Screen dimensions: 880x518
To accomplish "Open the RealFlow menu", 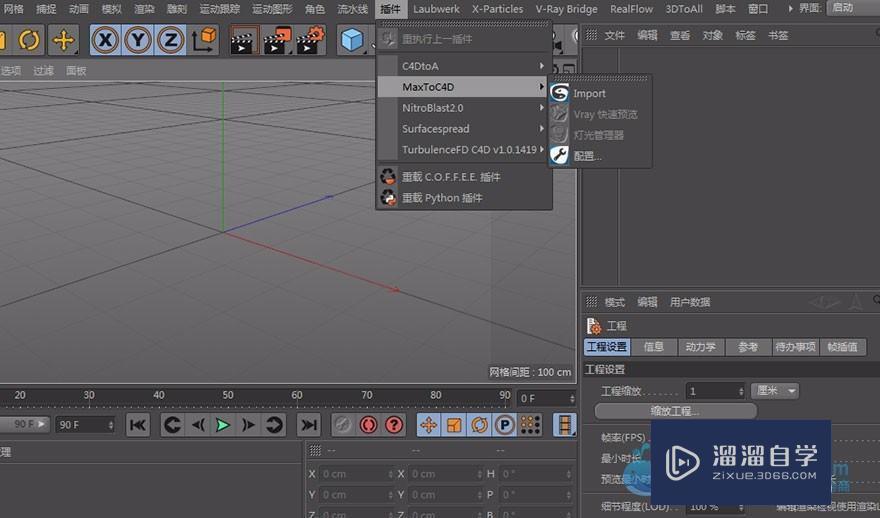I will click(631, 9).
